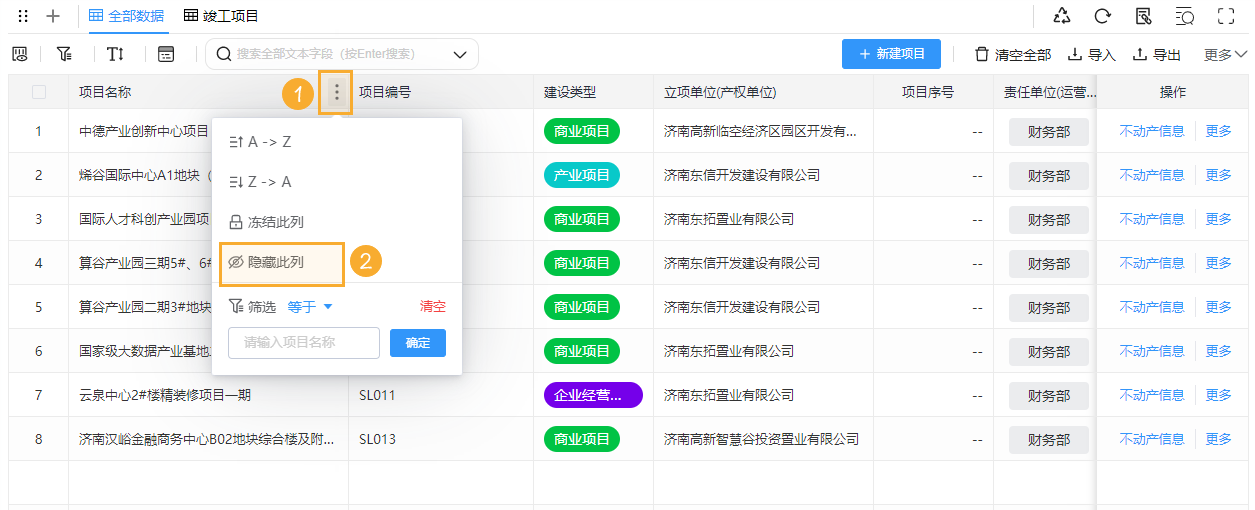Click the 导出 export button

click(1157, 55)
